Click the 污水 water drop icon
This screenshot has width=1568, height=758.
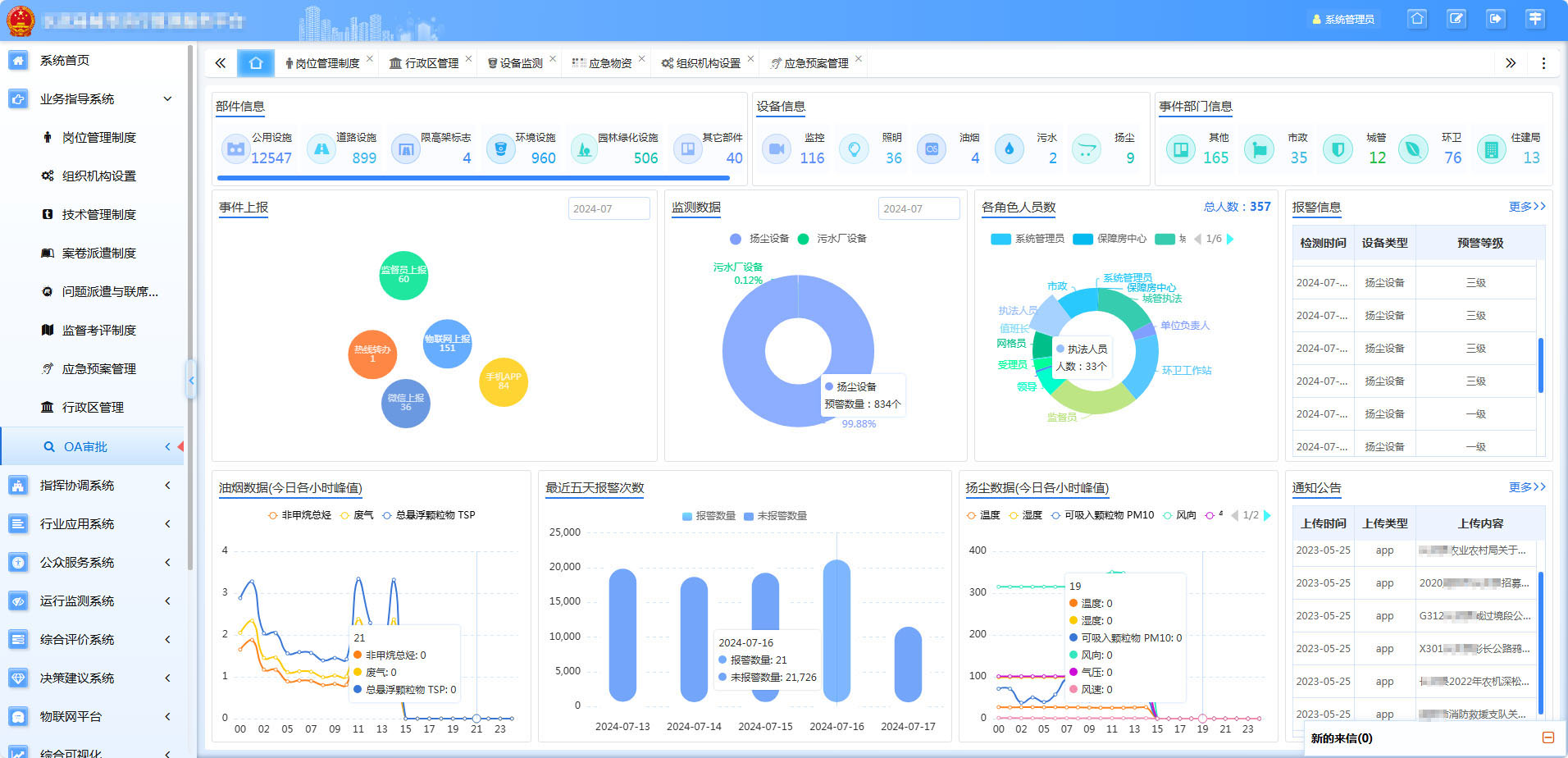click(1009, 149)
